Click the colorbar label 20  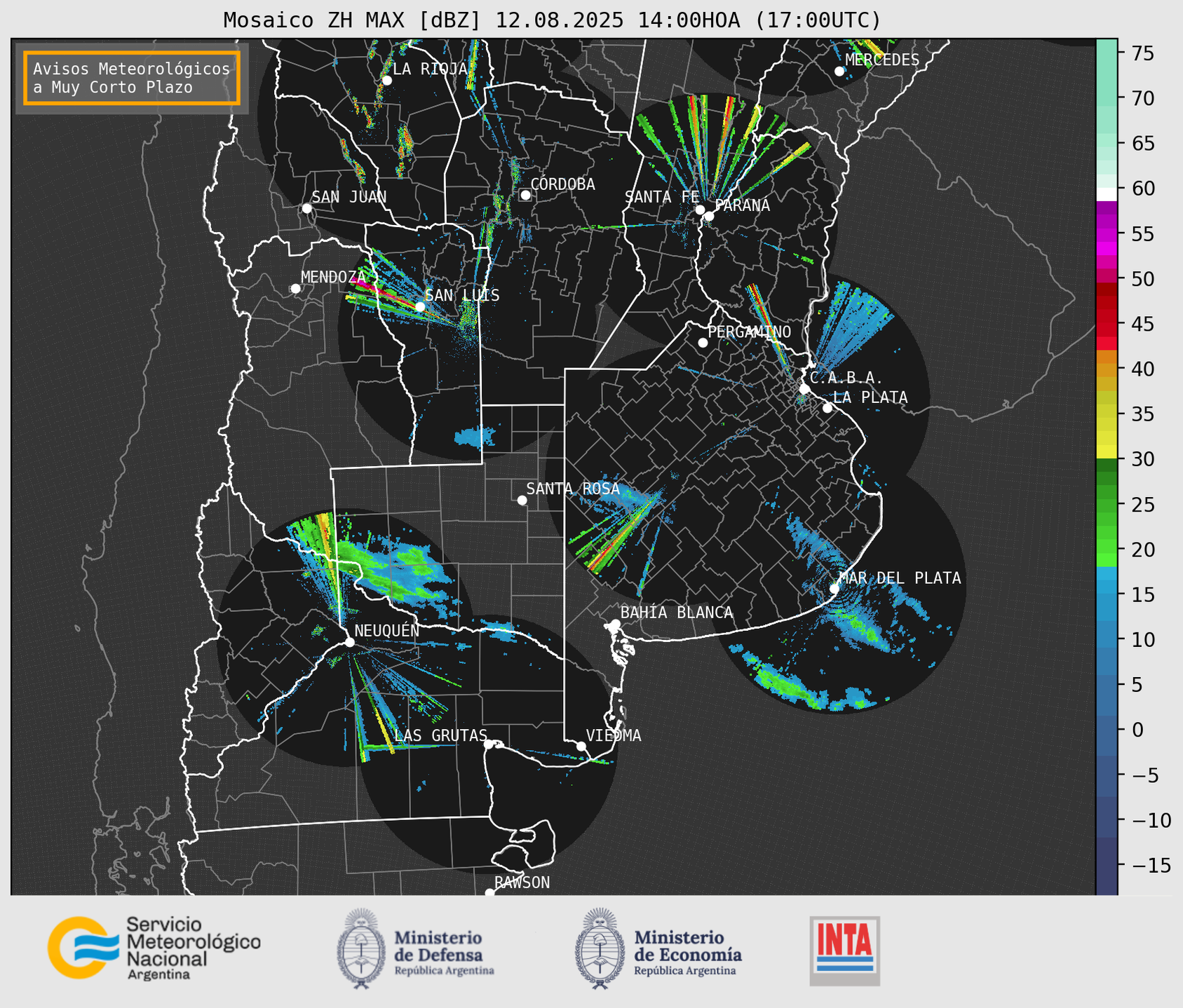[x=1142, y=550]
